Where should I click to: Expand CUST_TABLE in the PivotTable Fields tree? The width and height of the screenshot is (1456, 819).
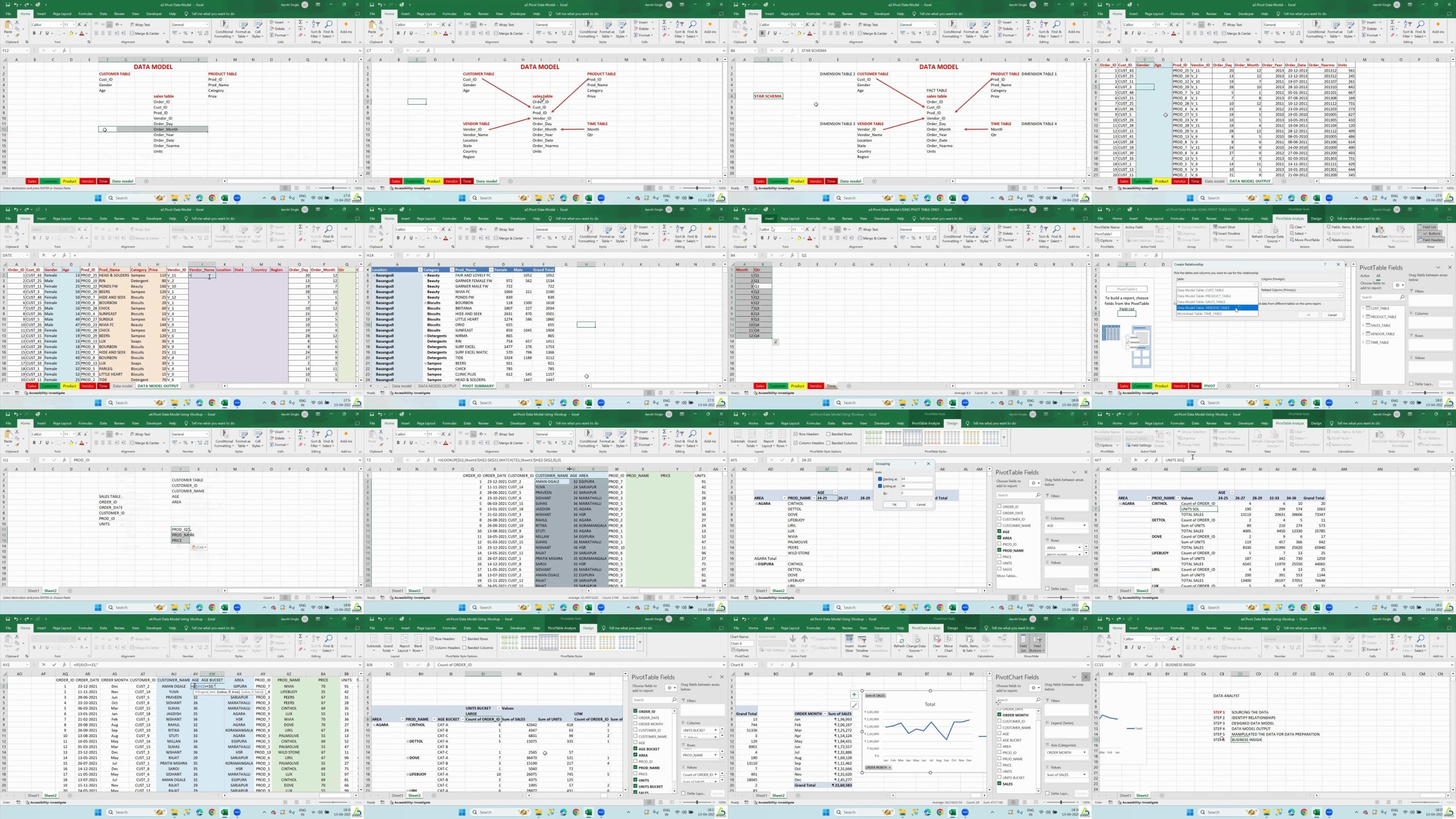[x=1363, y=308]
